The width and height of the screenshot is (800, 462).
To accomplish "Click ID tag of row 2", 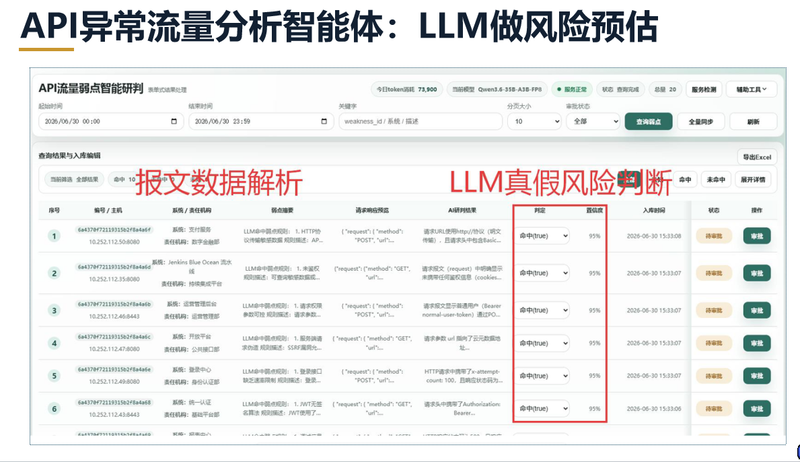I will point(114,267).
